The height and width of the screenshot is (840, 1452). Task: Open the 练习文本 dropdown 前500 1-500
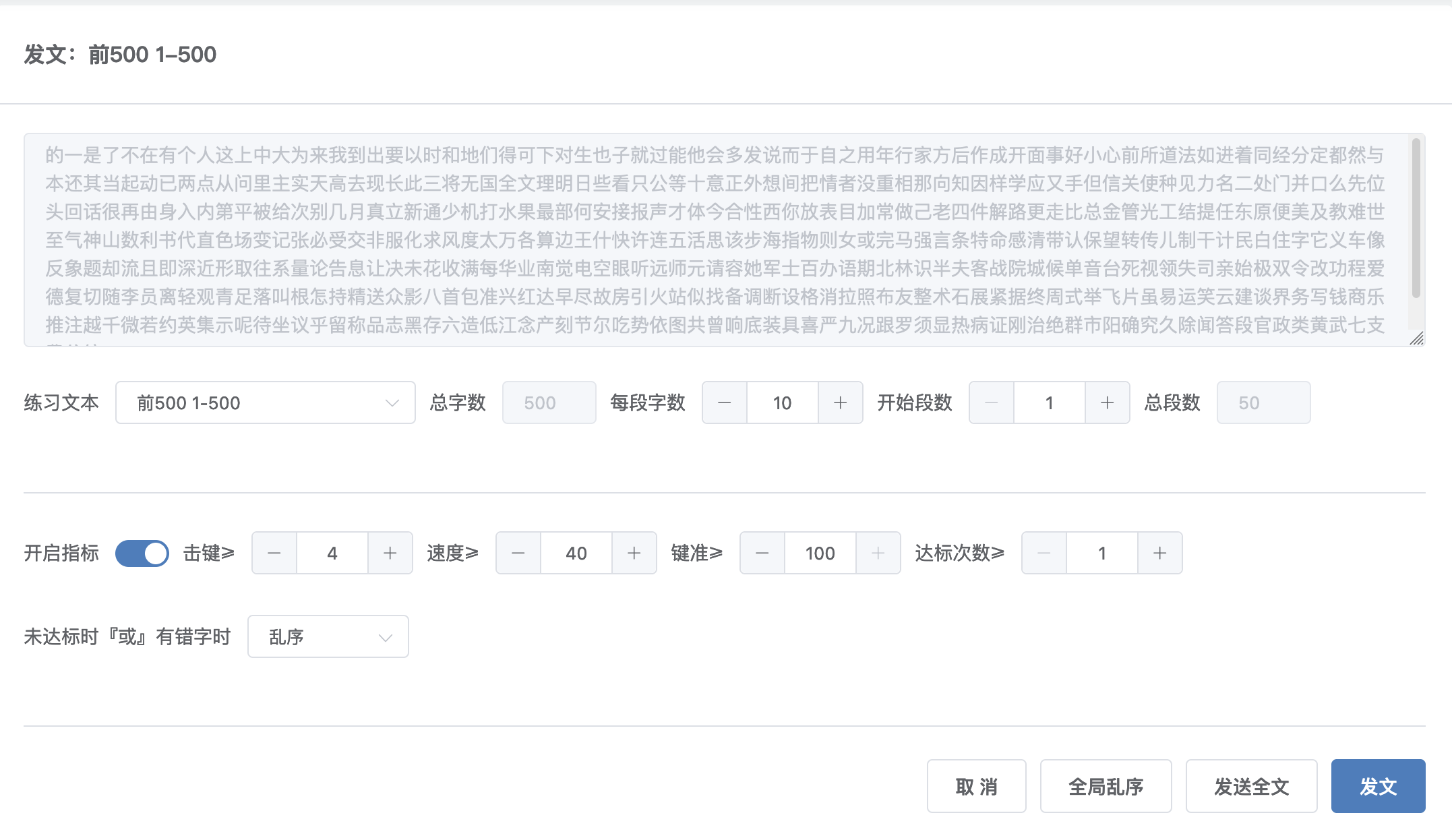click(265, 402)
